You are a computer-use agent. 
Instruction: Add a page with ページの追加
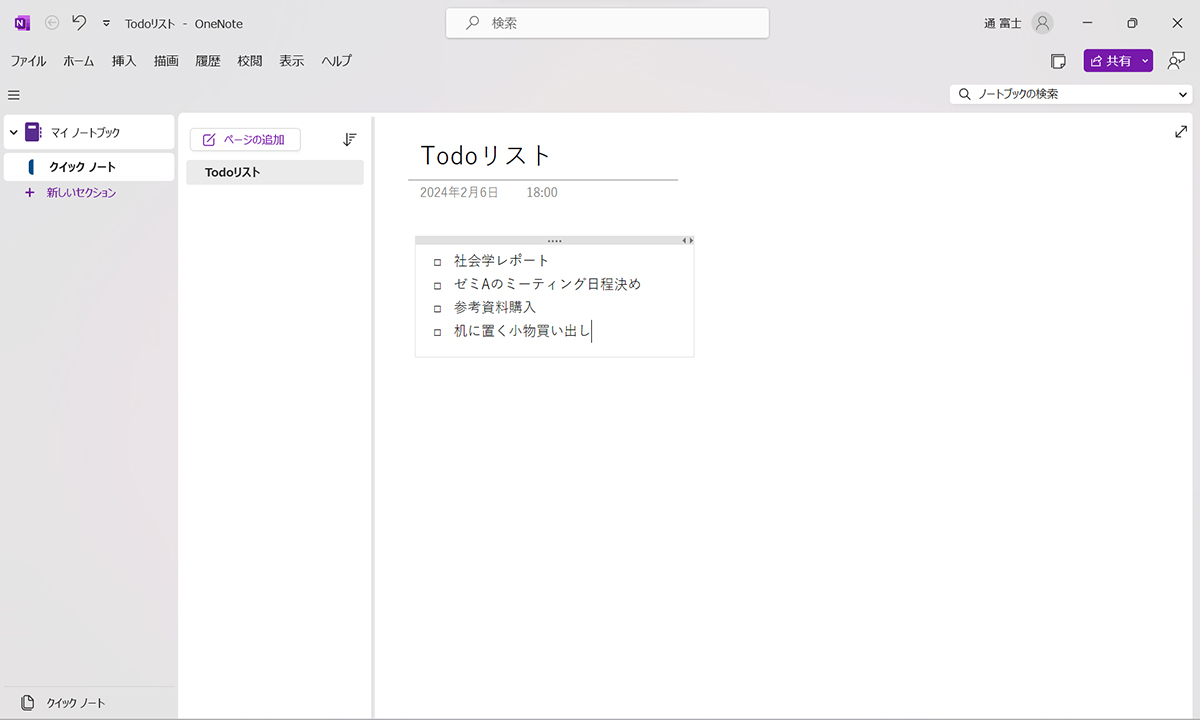click(x=244, y=139)
